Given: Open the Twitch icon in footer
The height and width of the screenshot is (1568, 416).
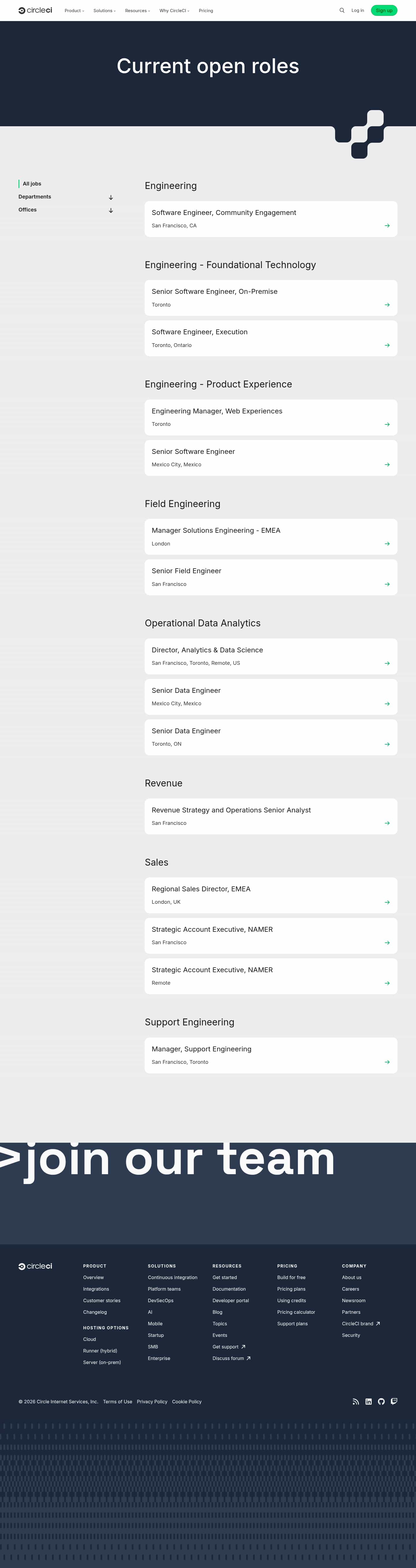Looking at the screenshot, I should (394, 1401).
